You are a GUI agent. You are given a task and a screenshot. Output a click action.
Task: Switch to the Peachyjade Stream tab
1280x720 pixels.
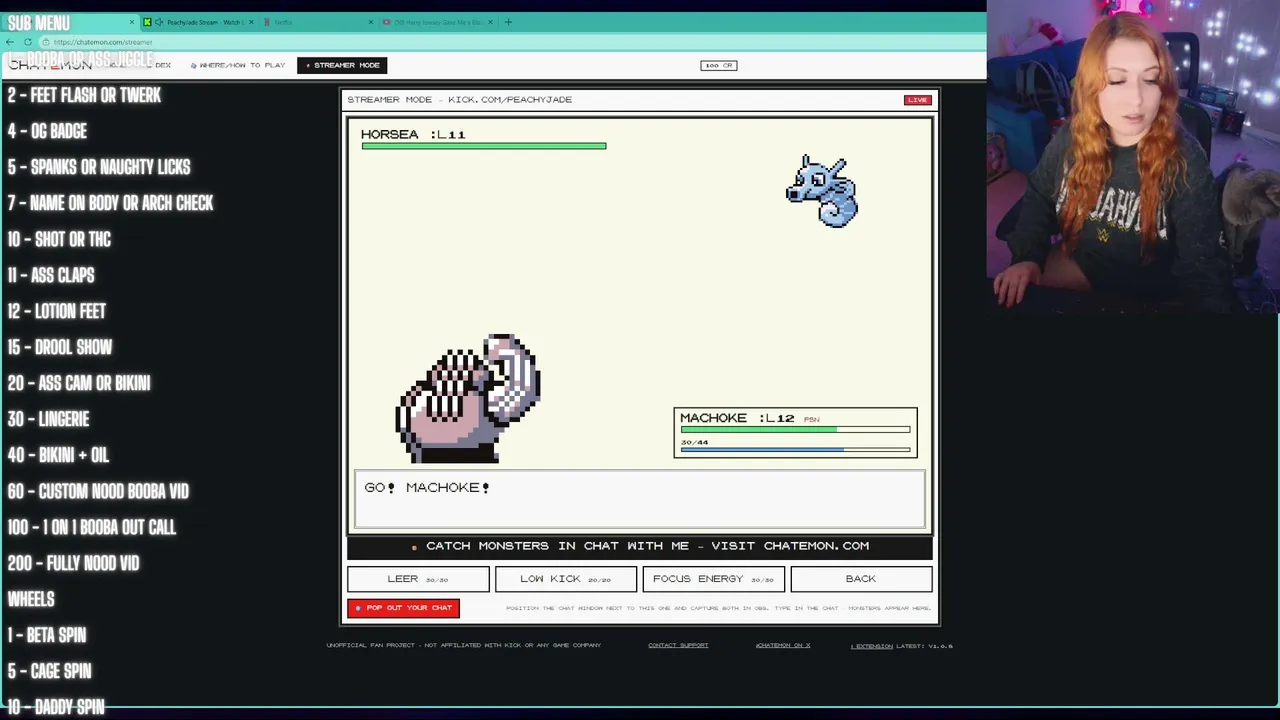pyautogui.click(x=200, y=22)
